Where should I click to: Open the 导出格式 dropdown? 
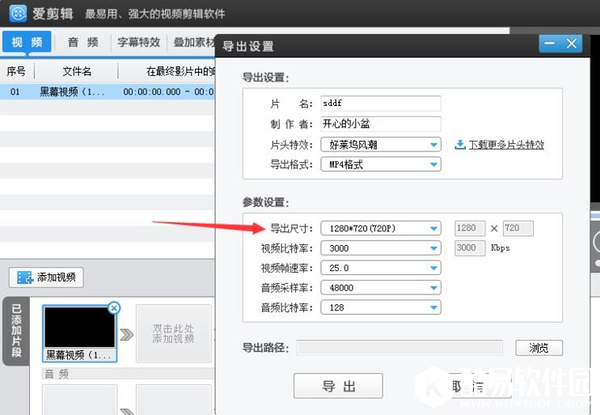[x=433, y=163]
